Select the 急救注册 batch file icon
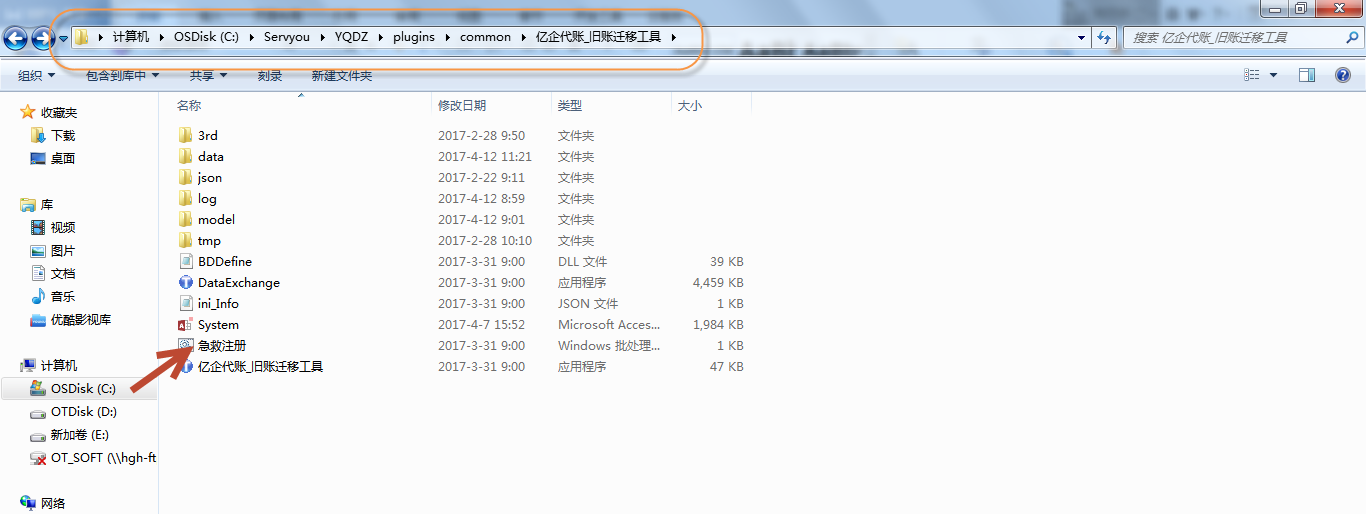Screen dimensions: 1366x514 point(185,345)
